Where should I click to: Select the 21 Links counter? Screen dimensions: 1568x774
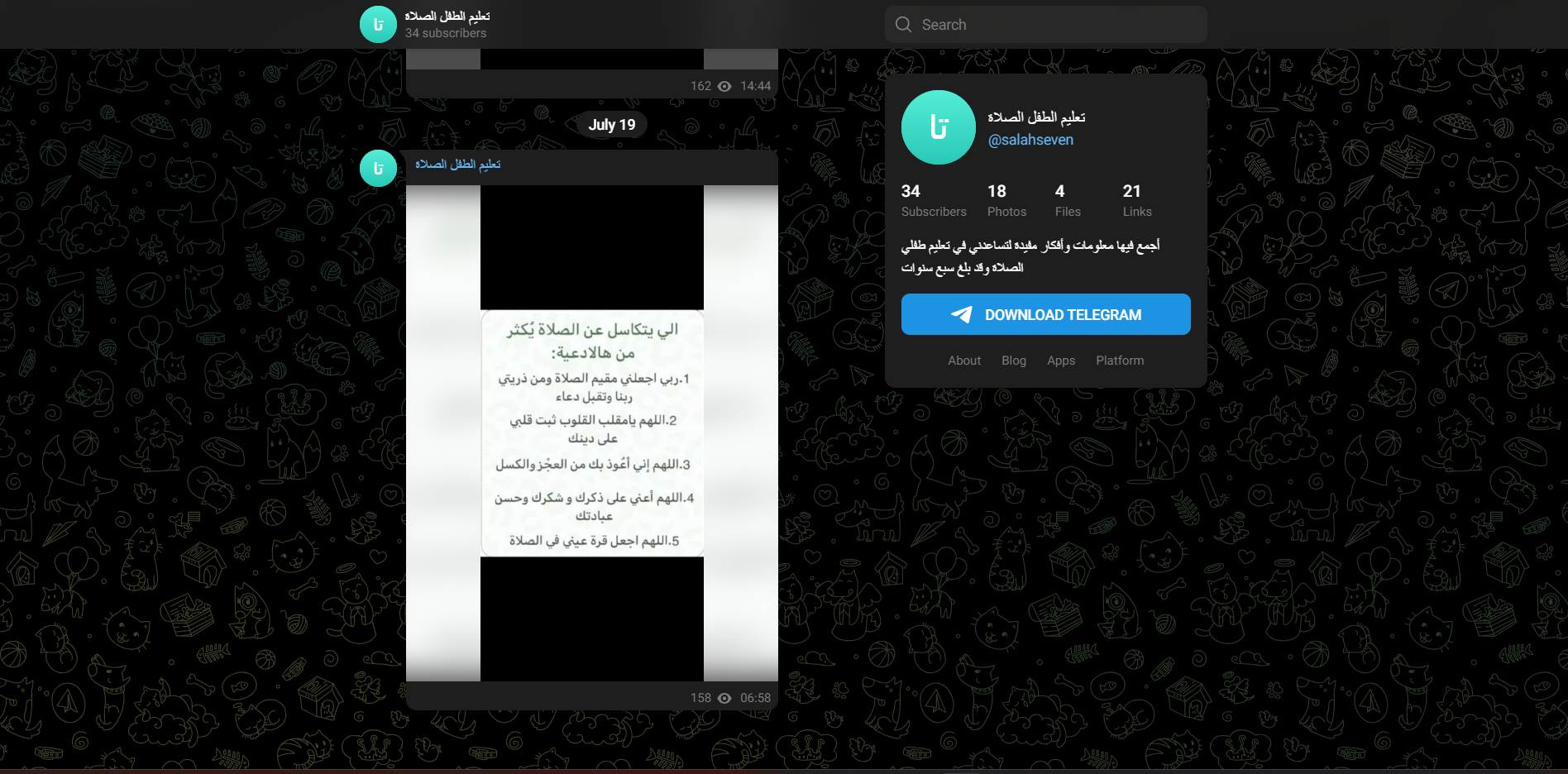1137,201
